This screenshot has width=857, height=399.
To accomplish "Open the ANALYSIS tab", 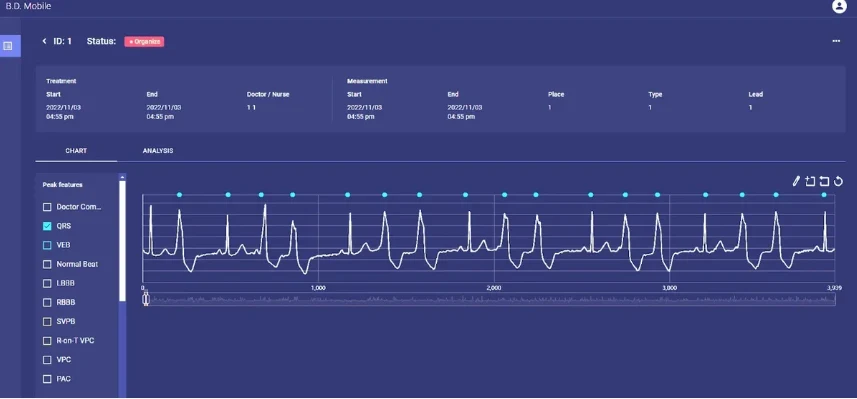I will pyautogui.click(x=158, y=151).
